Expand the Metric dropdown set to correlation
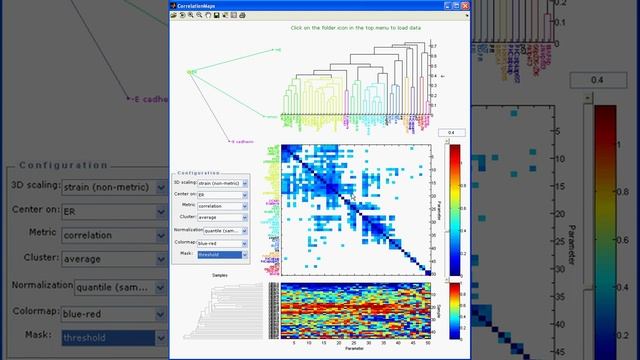This screenshot has height=360, width=640. coord(222,207)
